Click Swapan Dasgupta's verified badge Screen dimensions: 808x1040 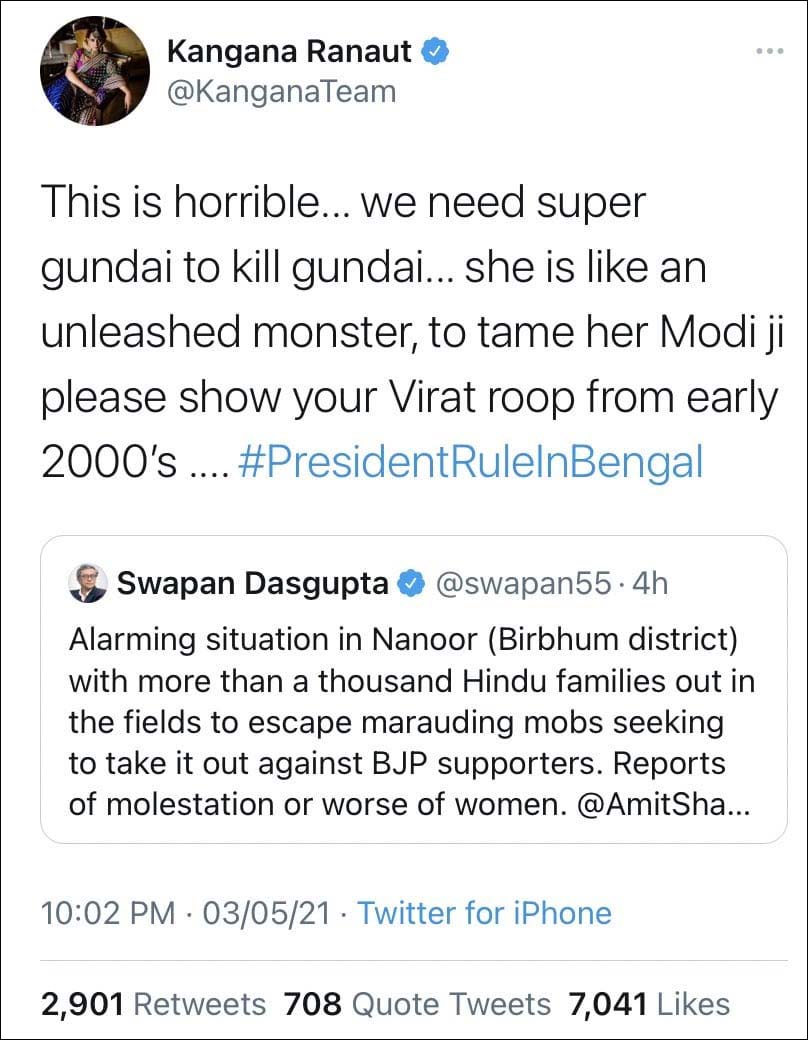click(411, 584)
